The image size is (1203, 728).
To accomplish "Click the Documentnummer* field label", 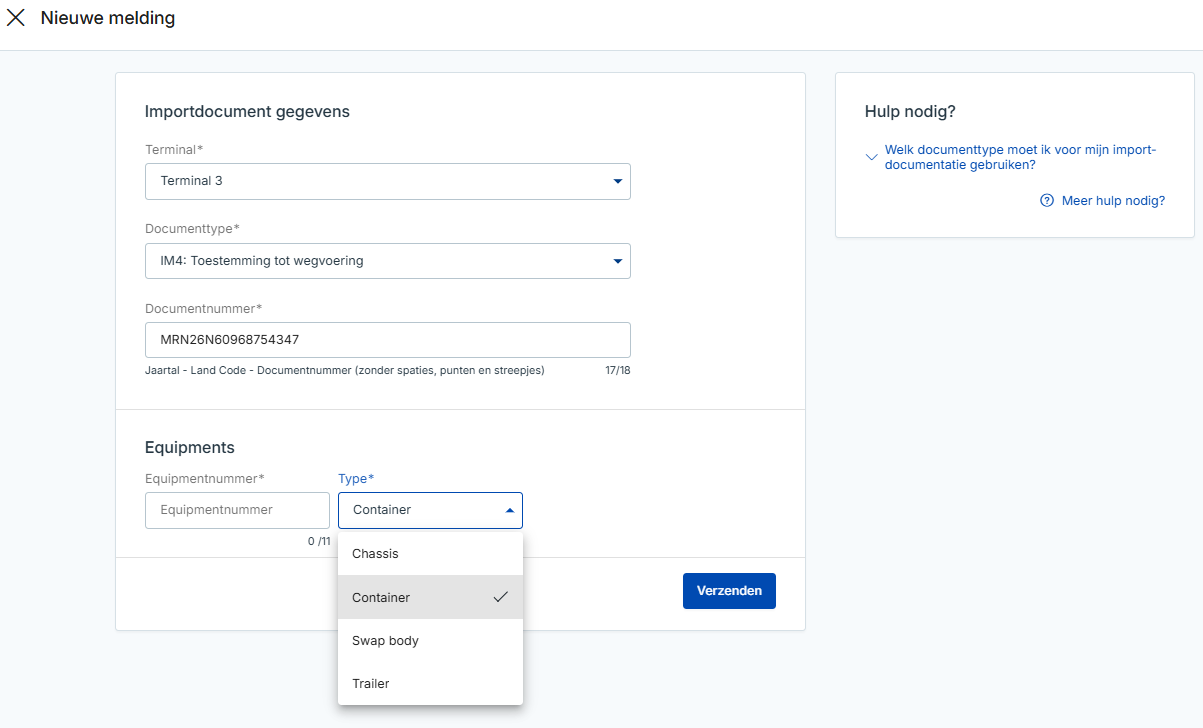I will point(203,308).
